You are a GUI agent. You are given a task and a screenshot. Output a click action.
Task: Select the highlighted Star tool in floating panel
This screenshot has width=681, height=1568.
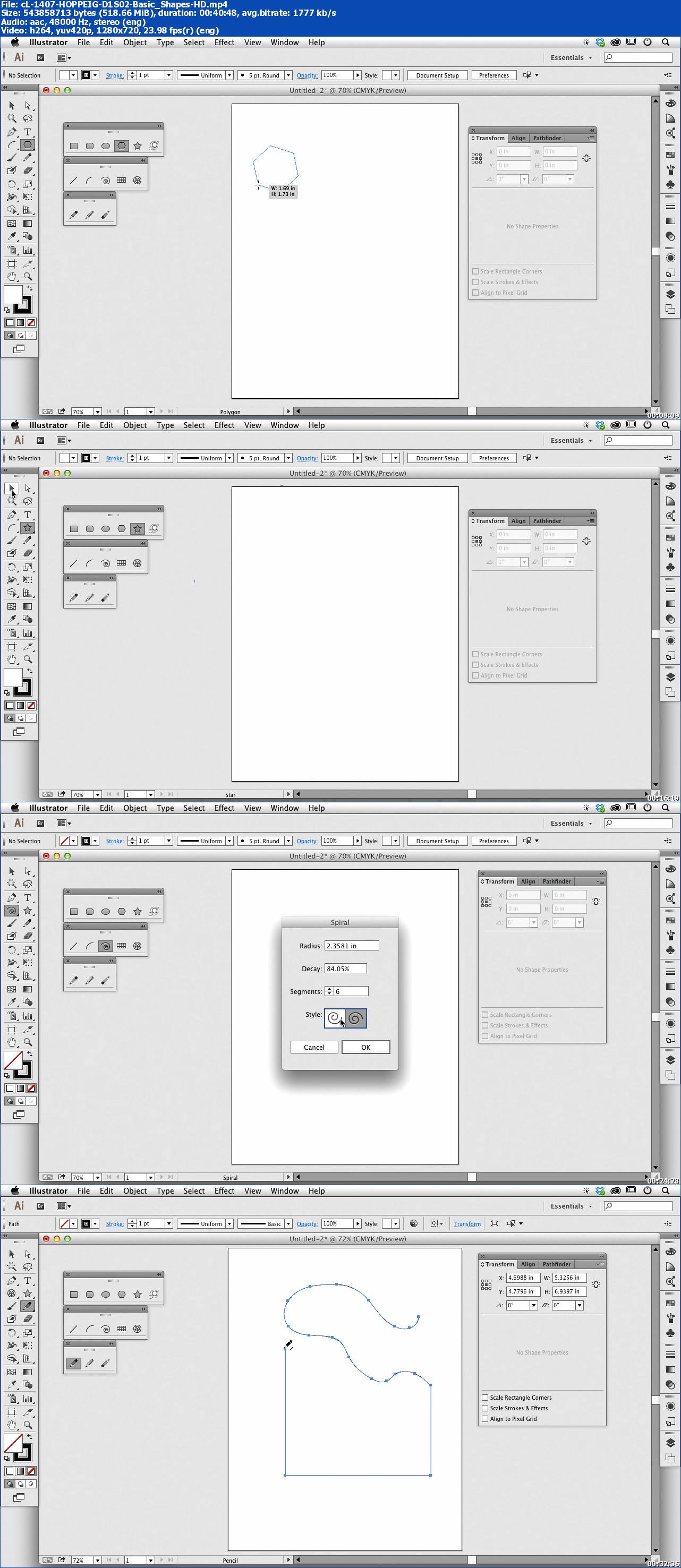tap(138, 528)
